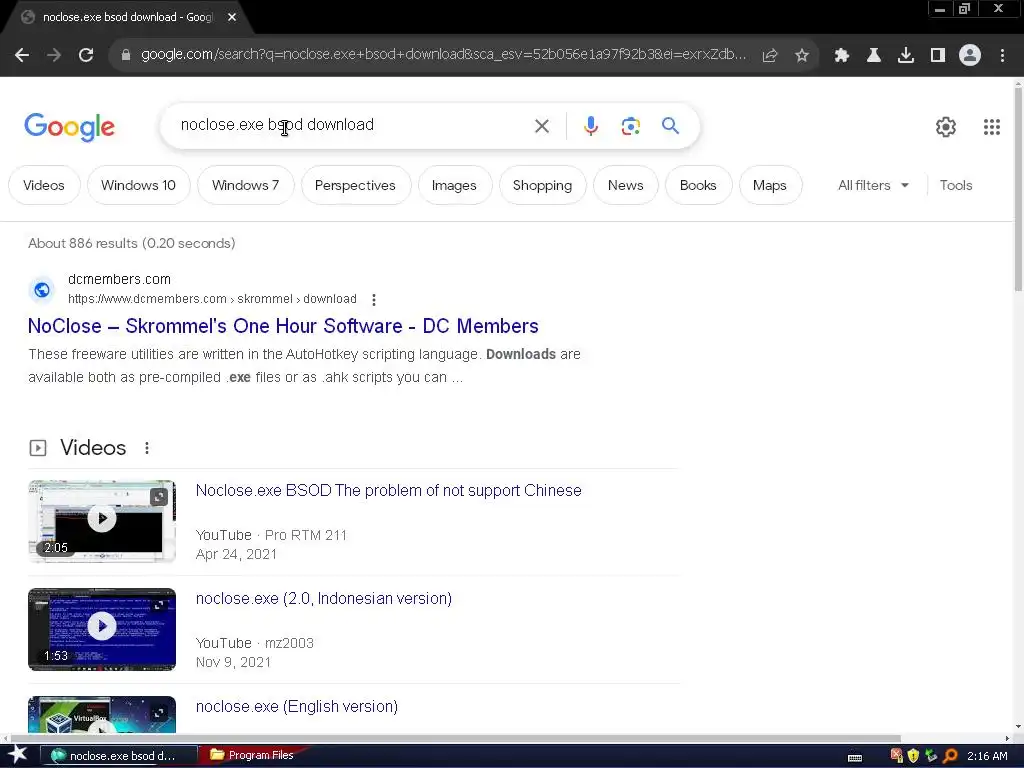Click the vertical page scrollbar thumb
This screenshot has height=768, width=1024.
click(1018, 188)
